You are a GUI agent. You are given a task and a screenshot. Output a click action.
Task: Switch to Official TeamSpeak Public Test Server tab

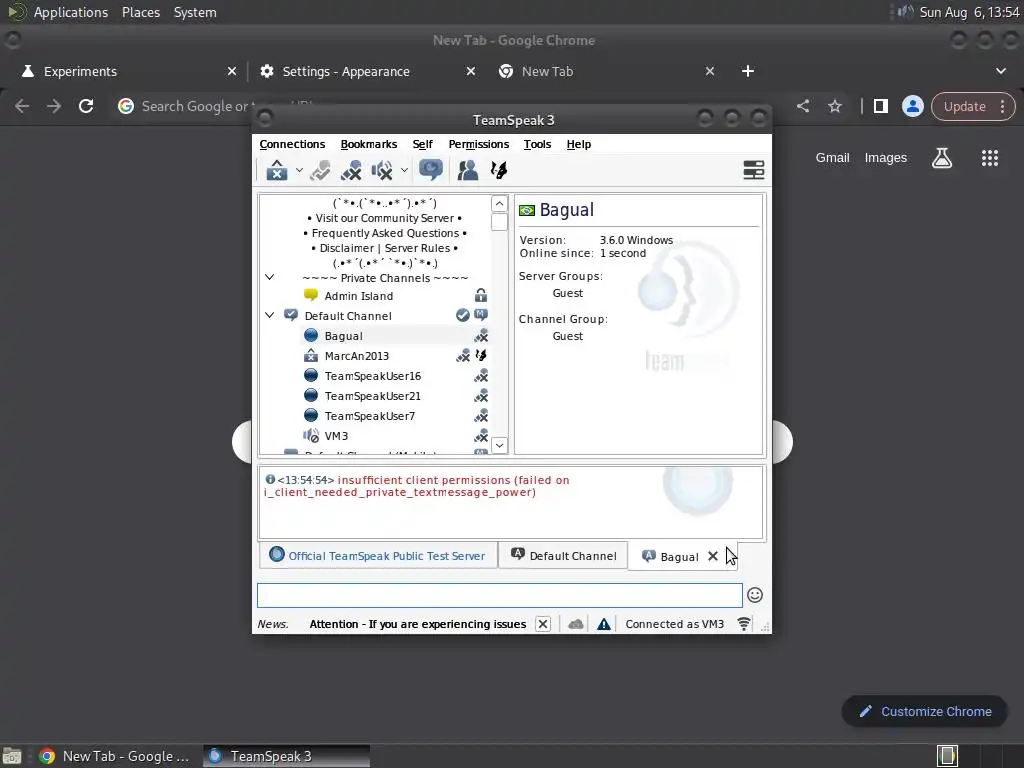(x=378, y=556)
